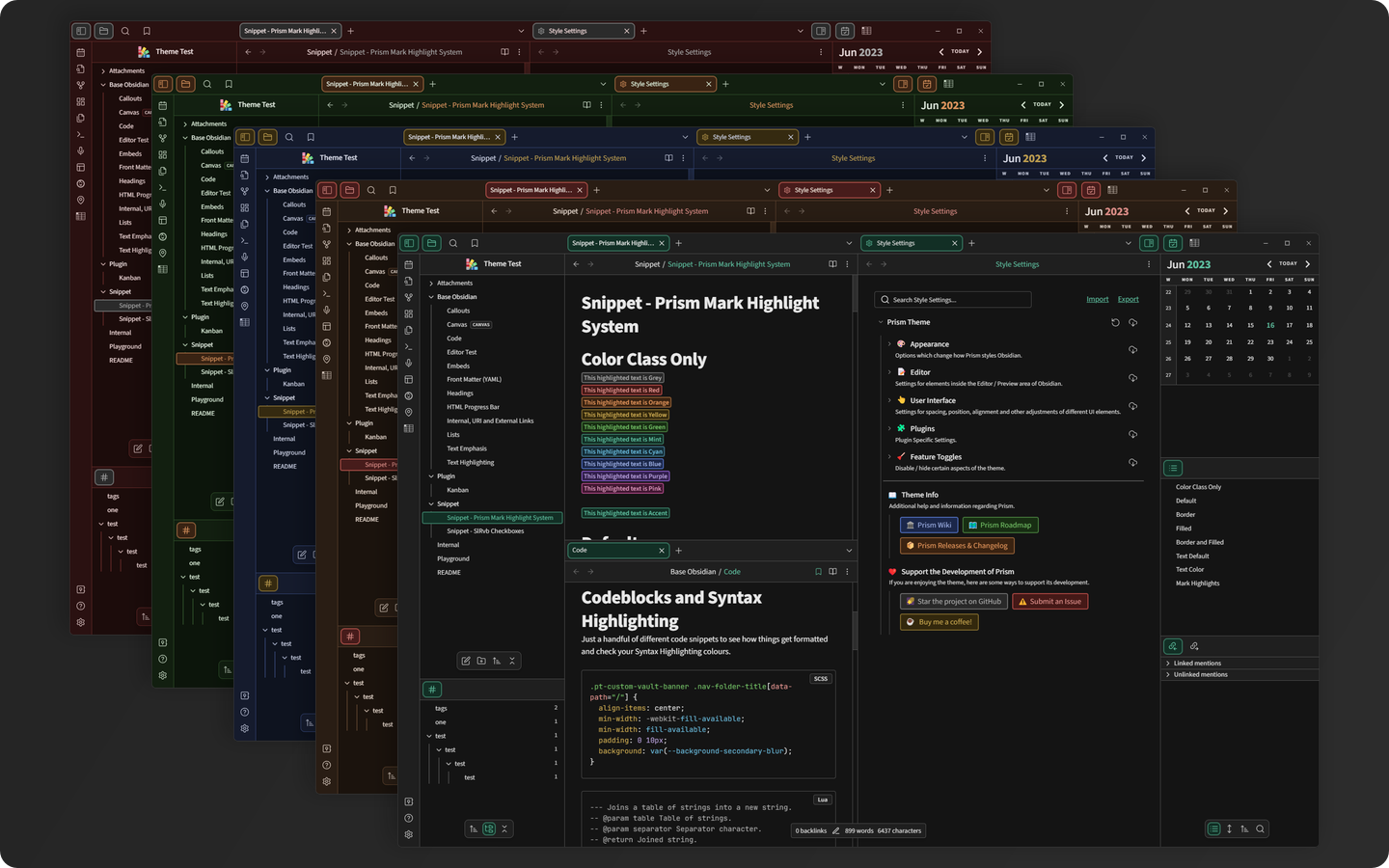Select day 16 in front window calendar
Viewport: 1389px width, 868px height.
tap(1270, 325)
